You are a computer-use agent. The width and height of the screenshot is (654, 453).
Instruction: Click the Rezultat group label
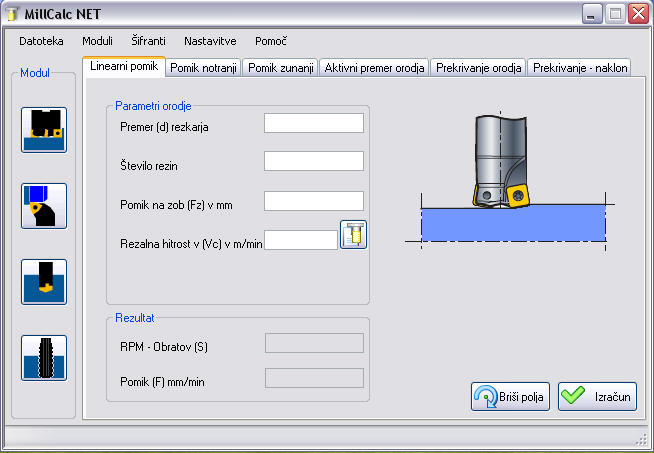[135, 318]
